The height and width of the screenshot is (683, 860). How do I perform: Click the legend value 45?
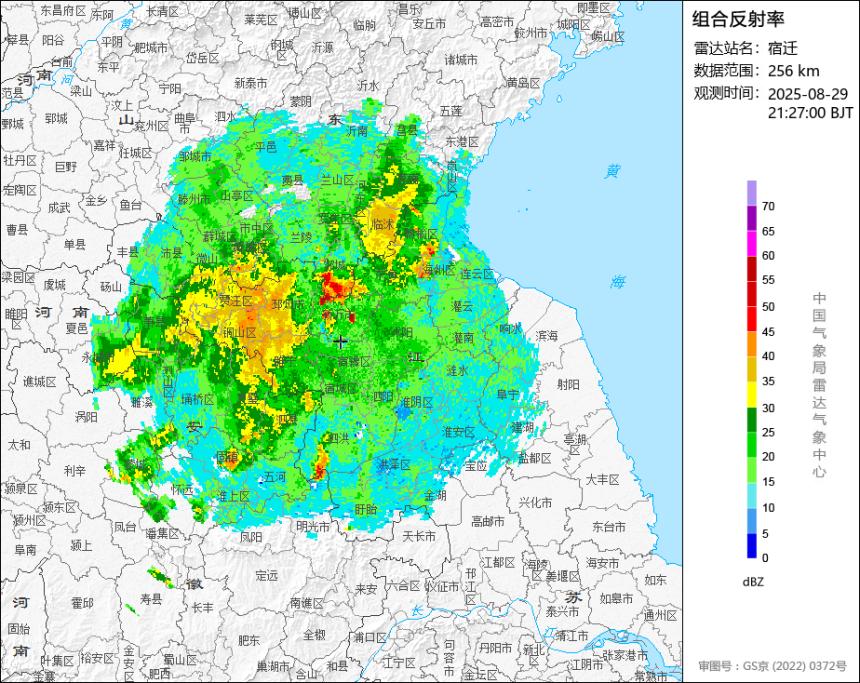[768, 332]
